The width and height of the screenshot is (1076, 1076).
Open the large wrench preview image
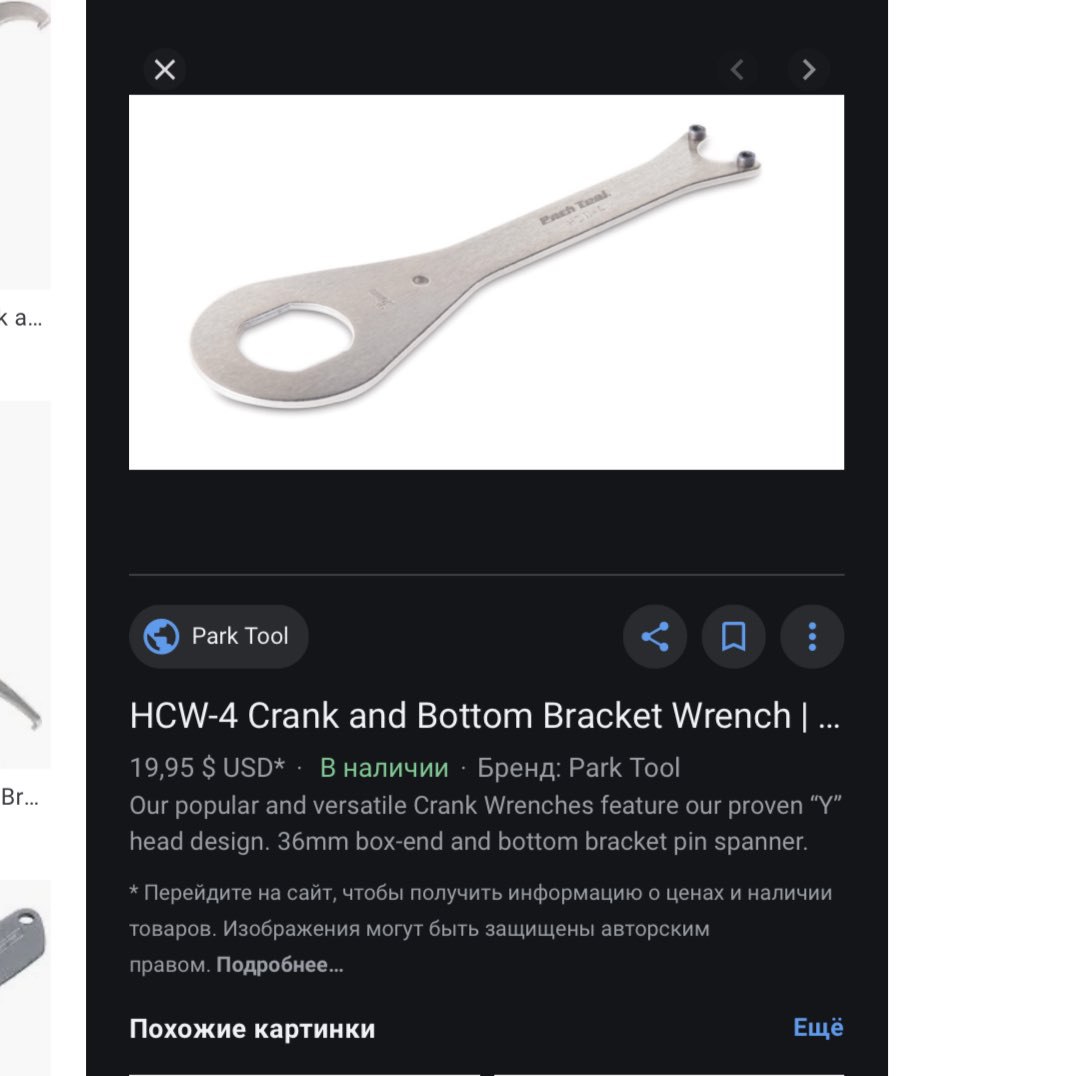(487, 282)
